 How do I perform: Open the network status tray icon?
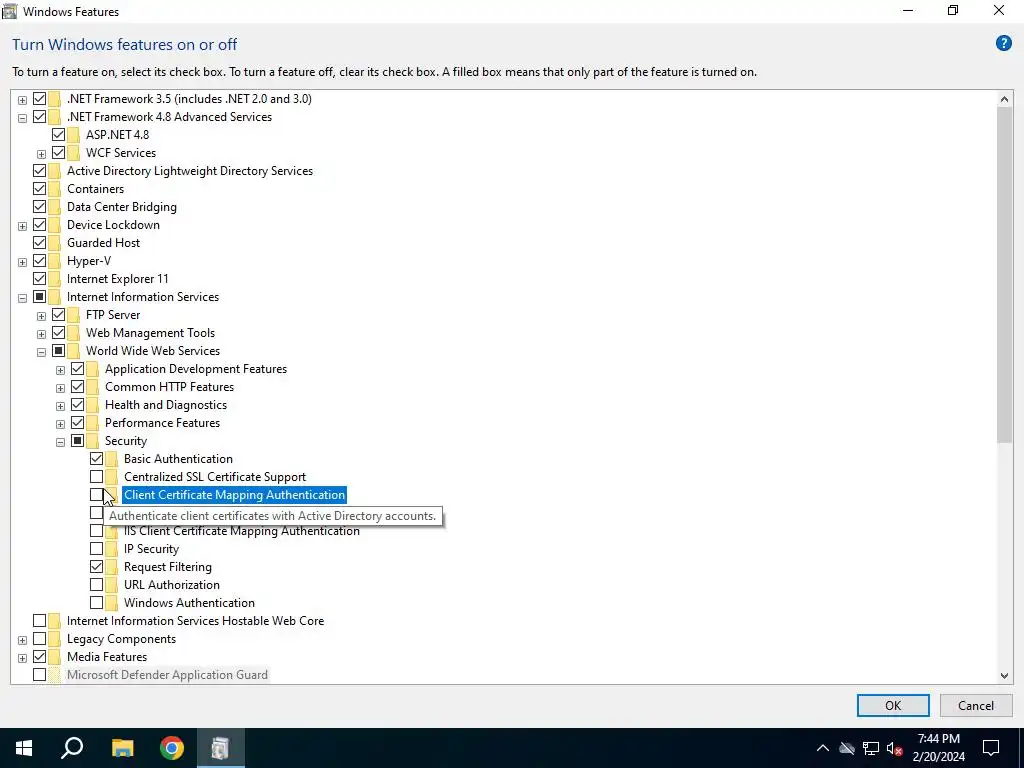pos(871,748)
